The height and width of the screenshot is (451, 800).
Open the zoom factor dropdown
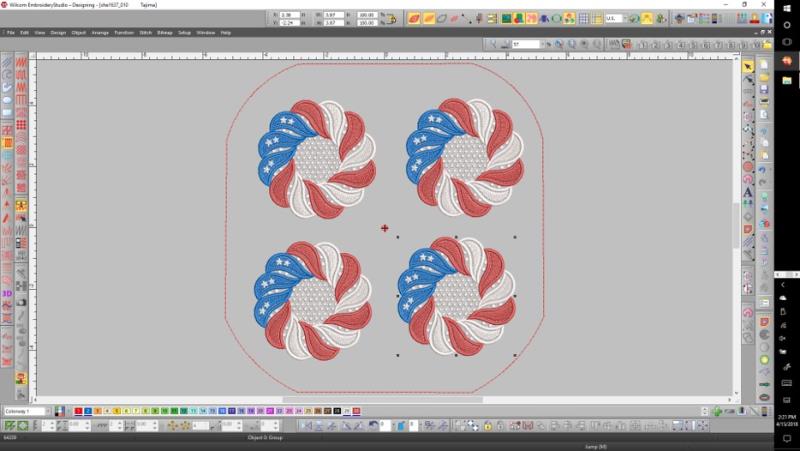[x=542, y=45]
